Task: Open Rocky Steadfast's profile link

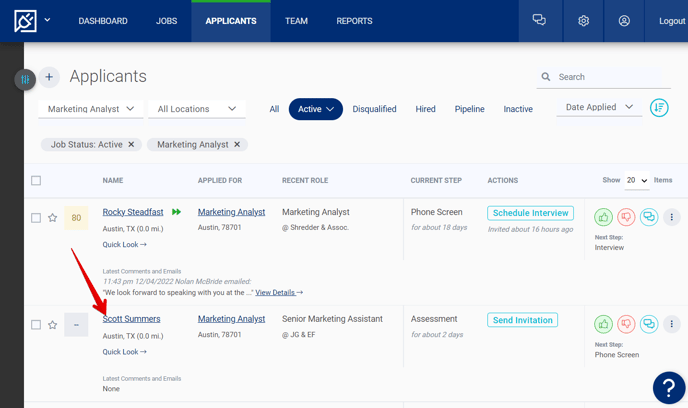Action: click(x=133, y=212)
